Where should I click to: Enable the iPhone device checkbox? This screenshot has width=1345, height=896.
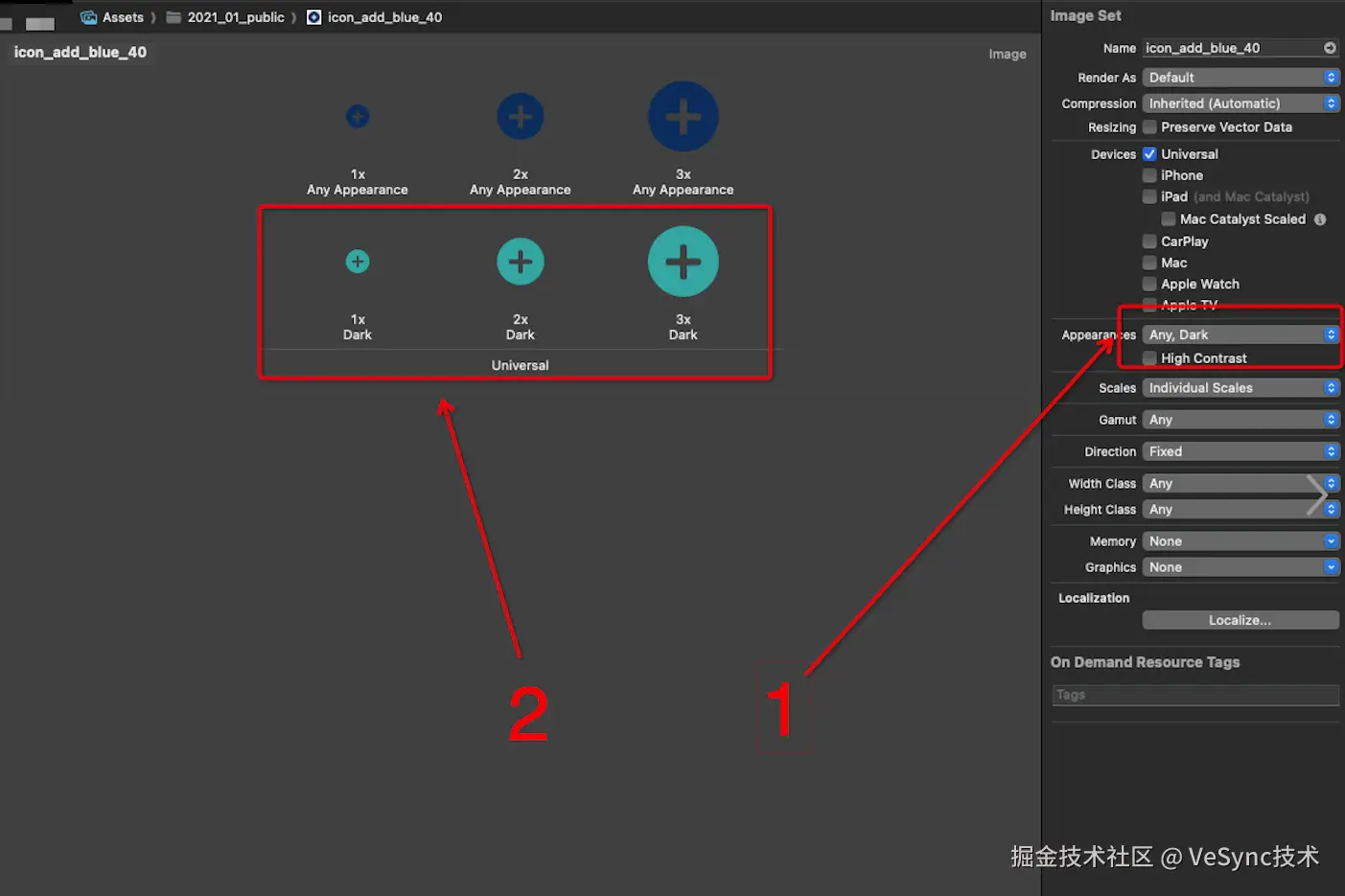(1149, 175)
